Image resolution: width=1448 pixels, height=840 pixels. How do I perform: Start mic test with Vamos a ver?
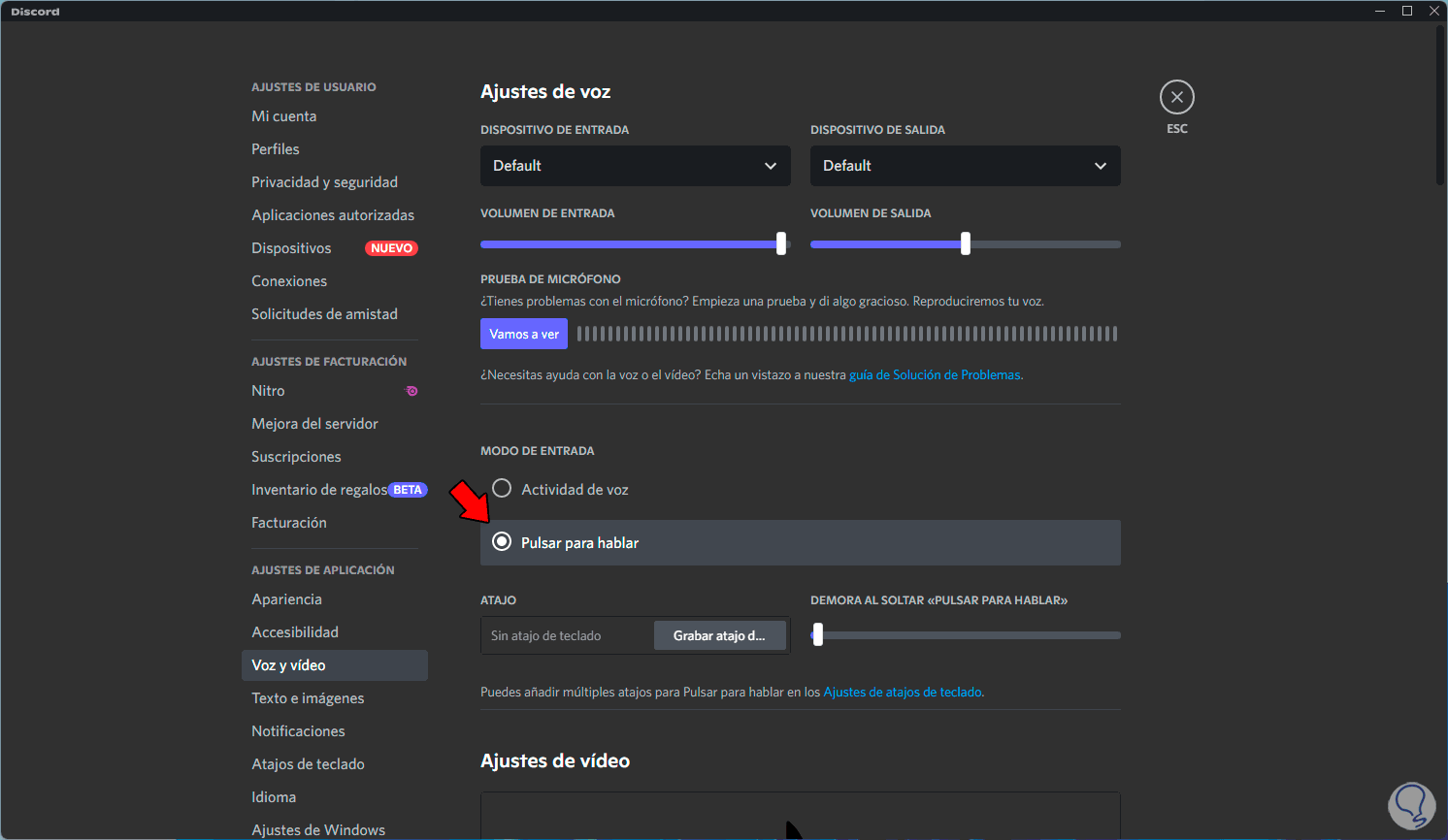pyautogui.click(x=524, y=335)
